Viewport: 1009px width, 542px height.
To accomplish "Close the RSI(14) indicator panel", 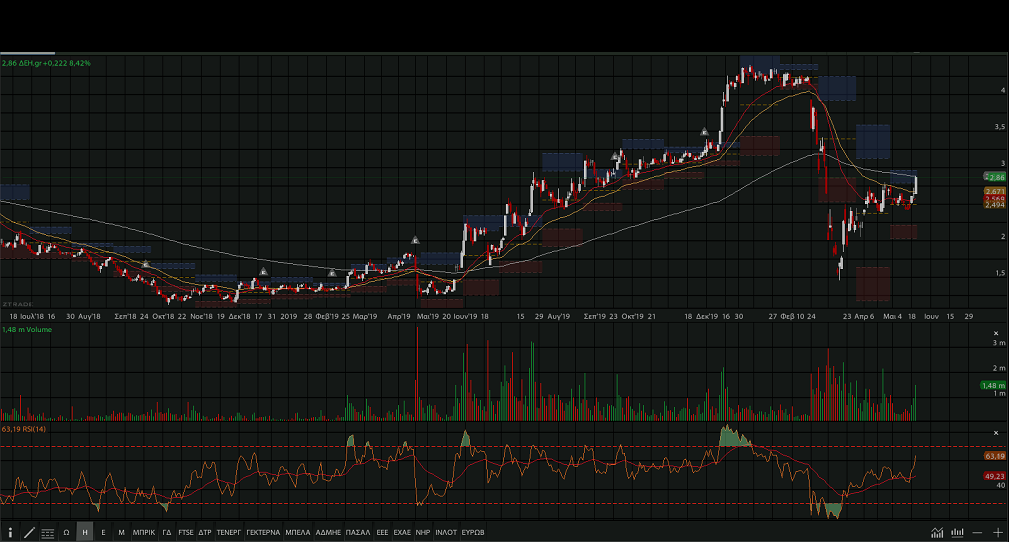I will pyautogui.click(x=995, y=432).
